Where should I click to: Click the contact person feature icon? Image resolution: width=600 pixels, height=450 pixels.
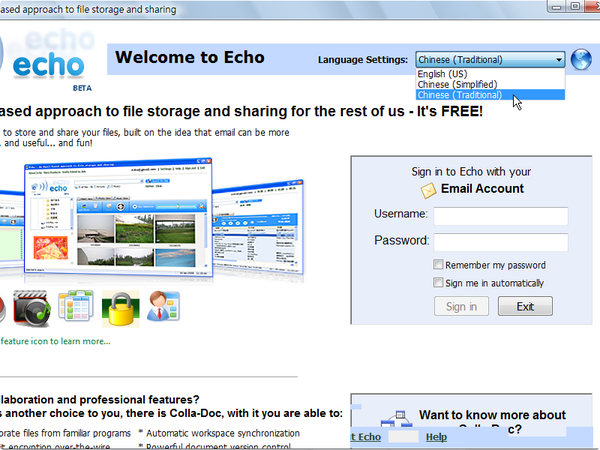[163, 306]
